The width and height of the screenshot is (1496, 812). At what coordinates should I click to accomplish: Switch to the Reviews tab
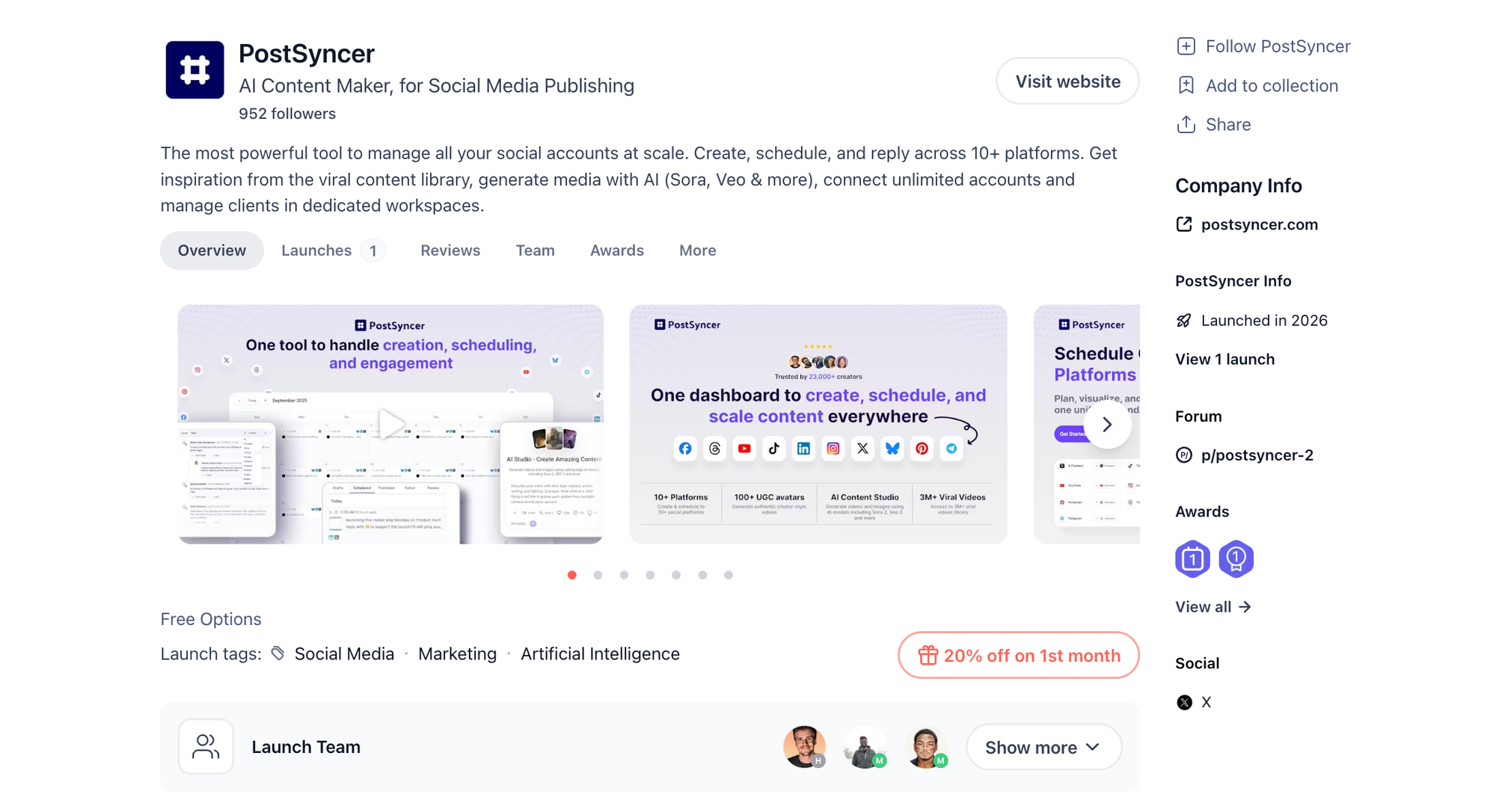pos(450,250)
